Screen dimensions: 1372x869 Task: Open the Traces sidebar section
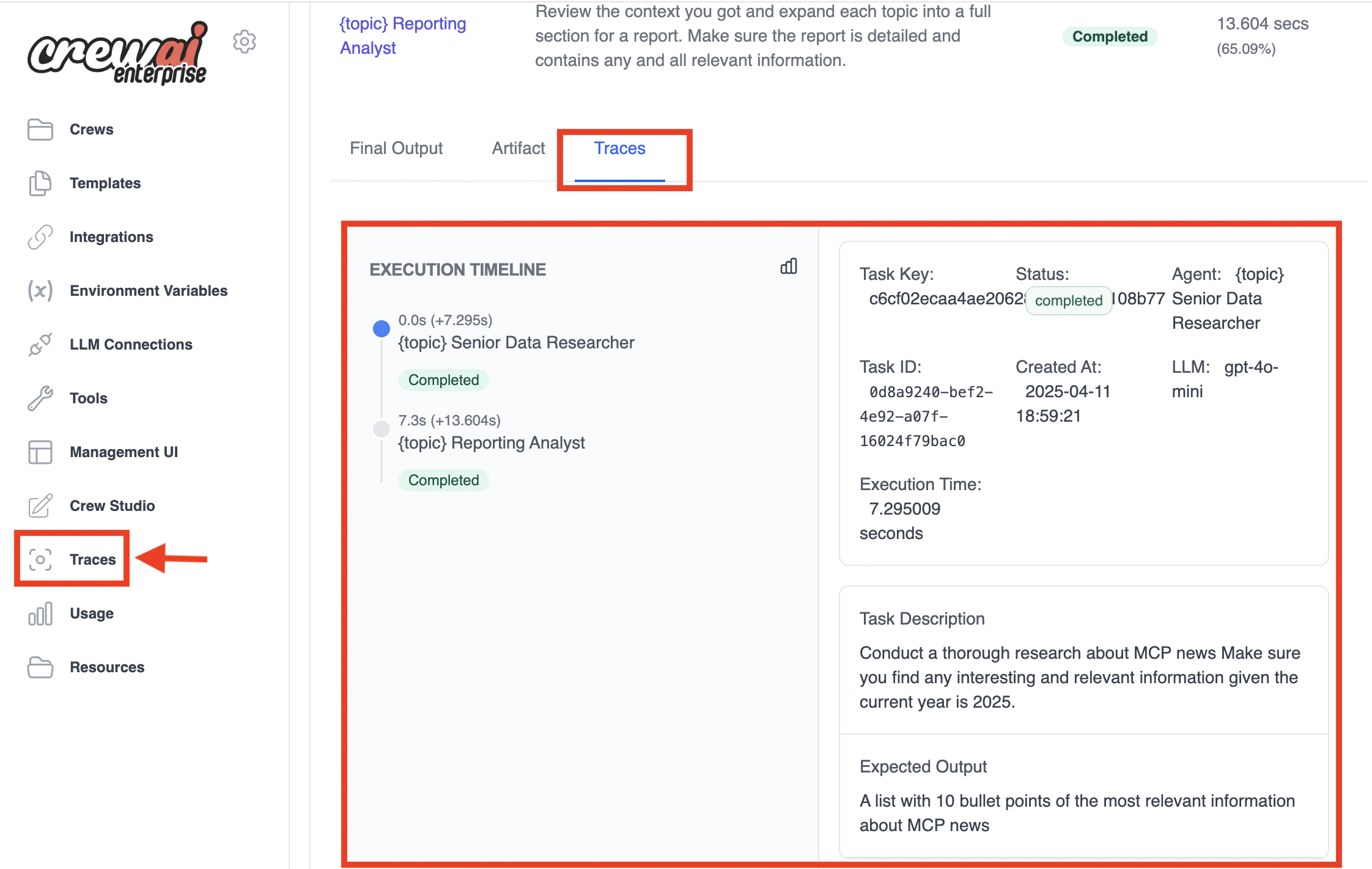tap(92, 559)
